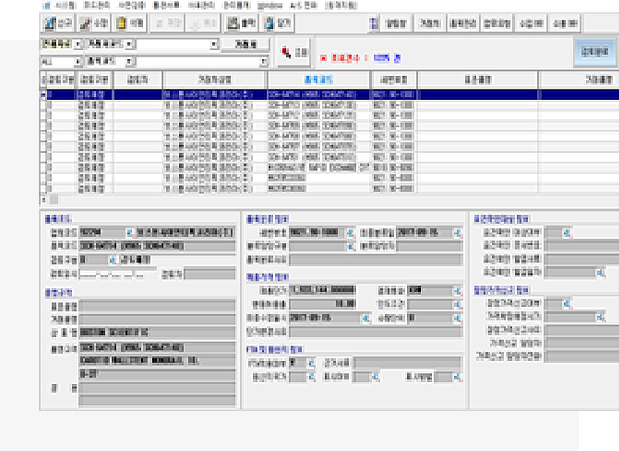Click the second toolbar button with pencil icon
Image resolution: width=619 pixels, height=451 pixels.
click(x=94, y=23)
